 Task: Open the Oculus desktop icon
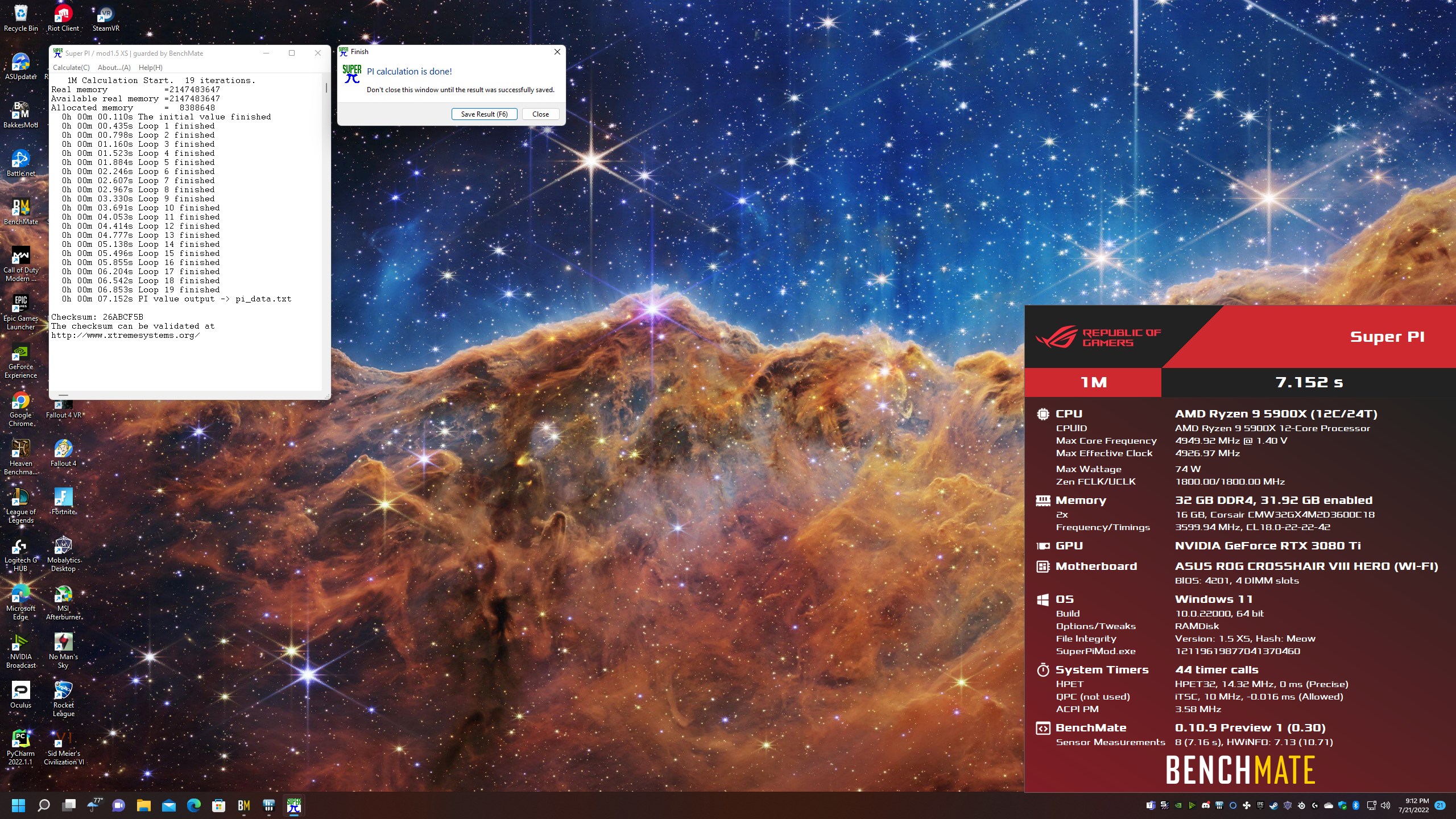[21, 695]
